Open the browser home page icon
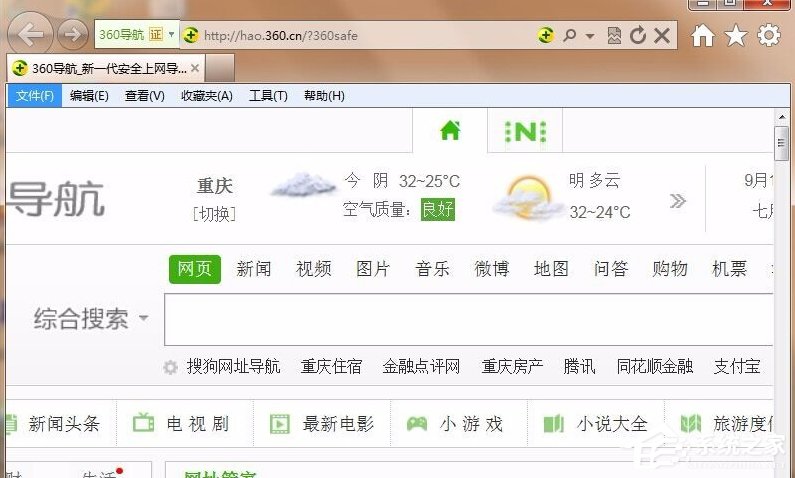Viewport: 795px width, 478px height. click(x=703, y=36)
